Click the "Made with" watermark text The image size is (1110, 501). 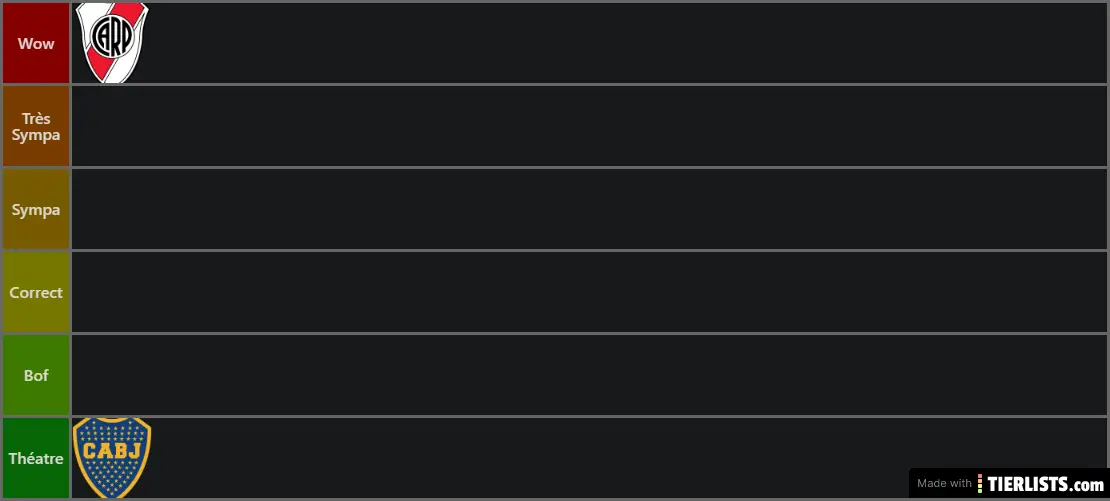point(944,484)
